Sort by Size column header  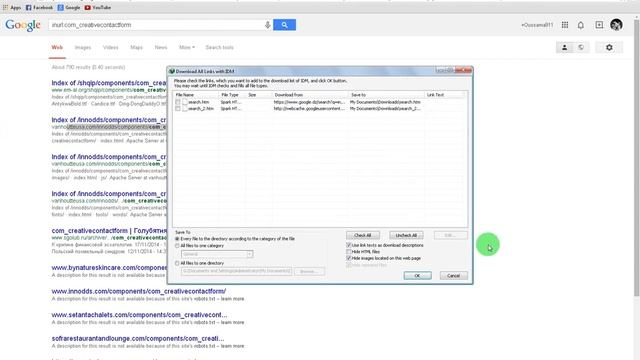[259, 95]
